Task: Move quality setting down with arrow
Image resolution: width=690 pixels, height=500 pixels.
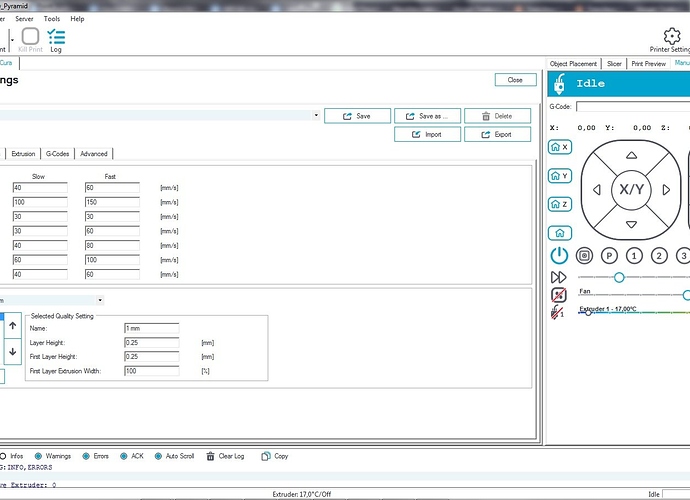Action: pyautogui.click(x=12, y=351)
